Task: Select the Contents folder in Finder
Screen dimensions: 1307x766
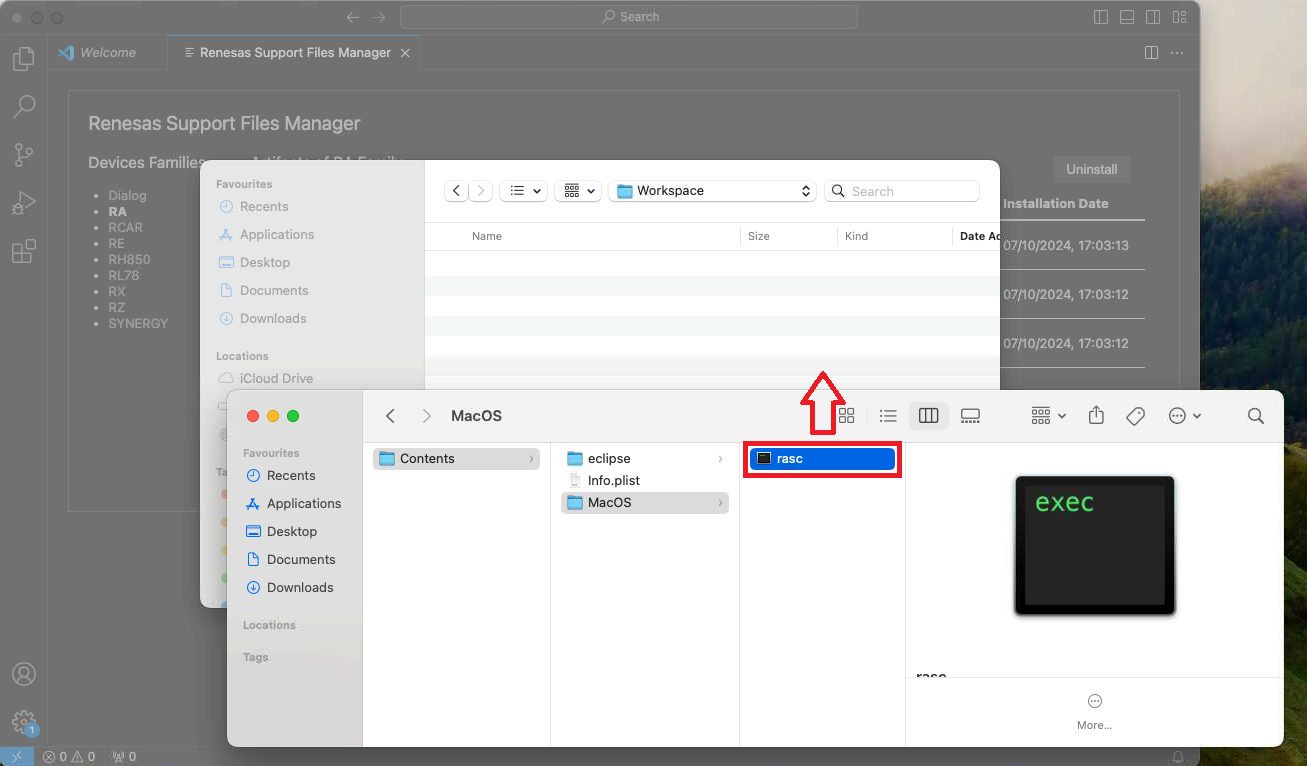Action: tap(456, 459)
